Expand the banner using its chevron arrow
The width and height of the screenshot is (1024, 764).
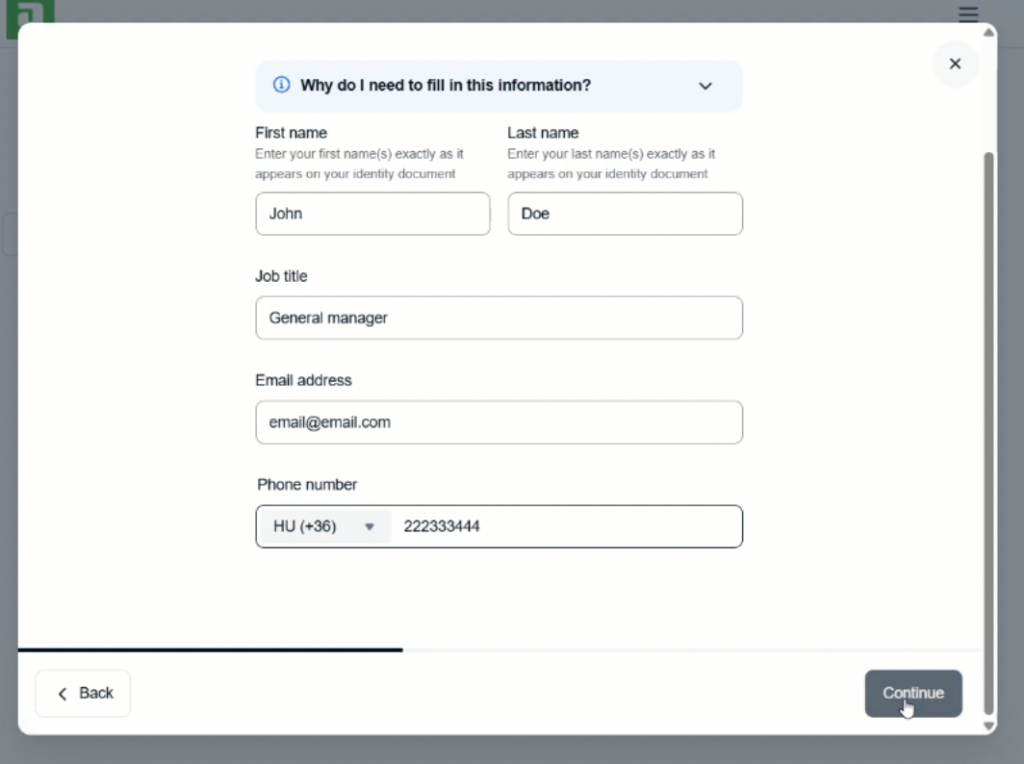tap(705, 86)
